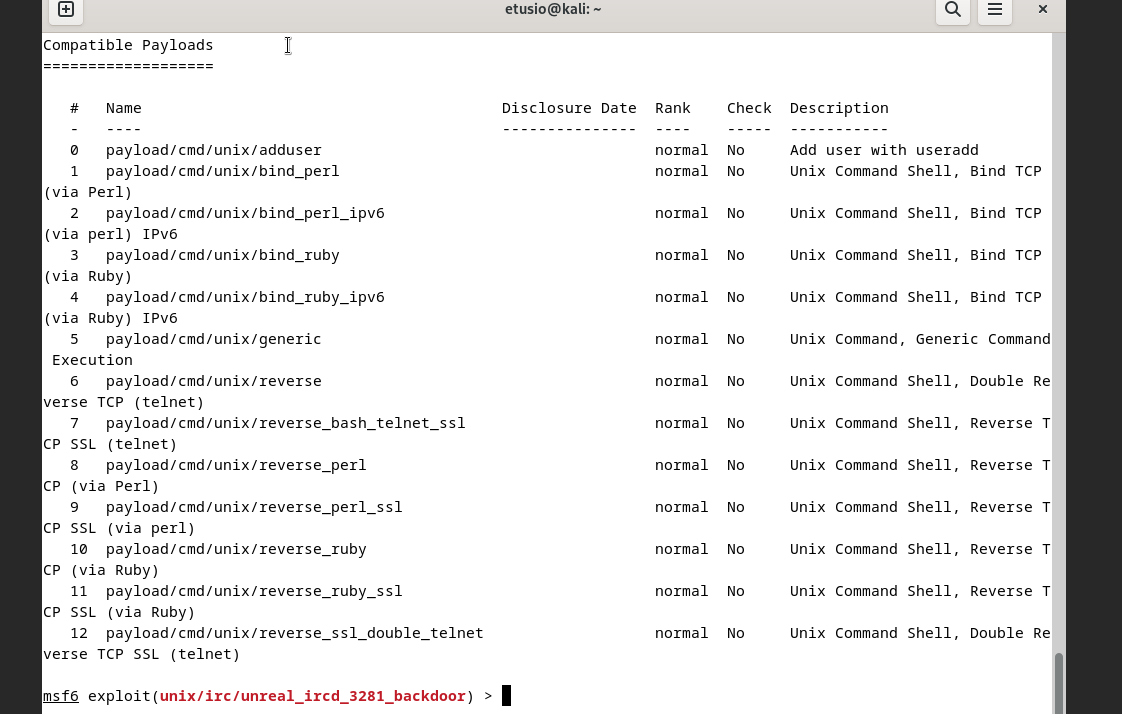Click unix/irc/unreal_ircd_3281_backdoor module name
Image resolution: width=1122 pixels, height=714 pixels.
coord(313,696)
